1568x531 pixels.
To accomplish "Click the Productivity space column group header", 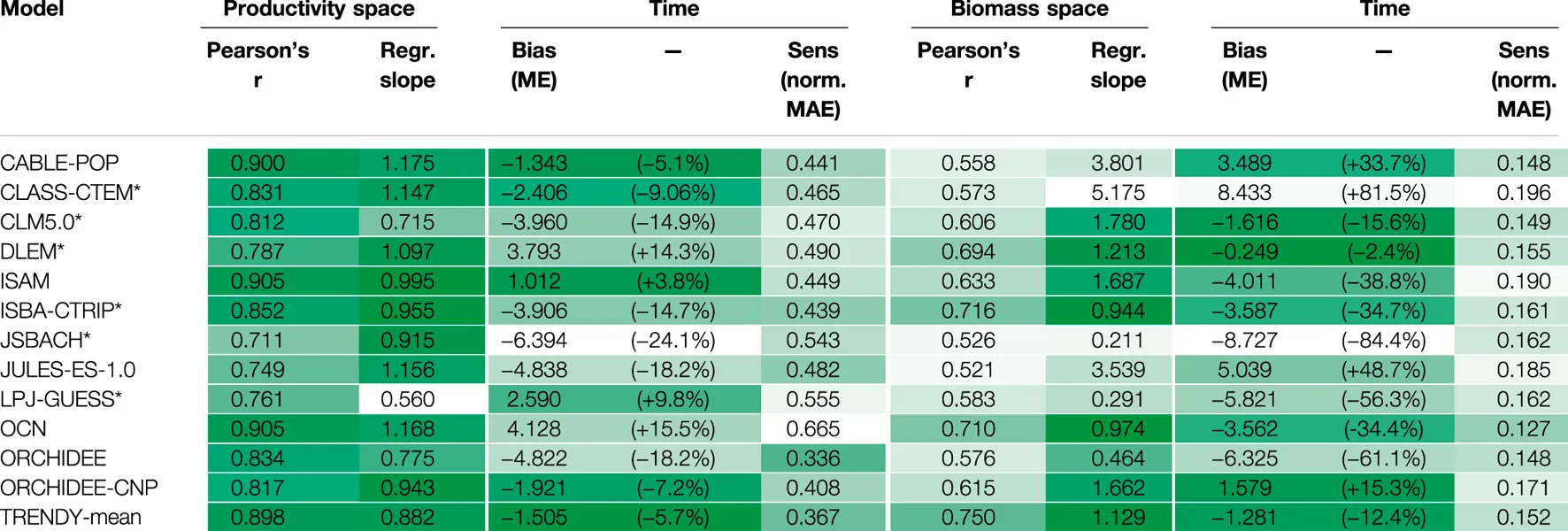I will (x=319, y=10).
